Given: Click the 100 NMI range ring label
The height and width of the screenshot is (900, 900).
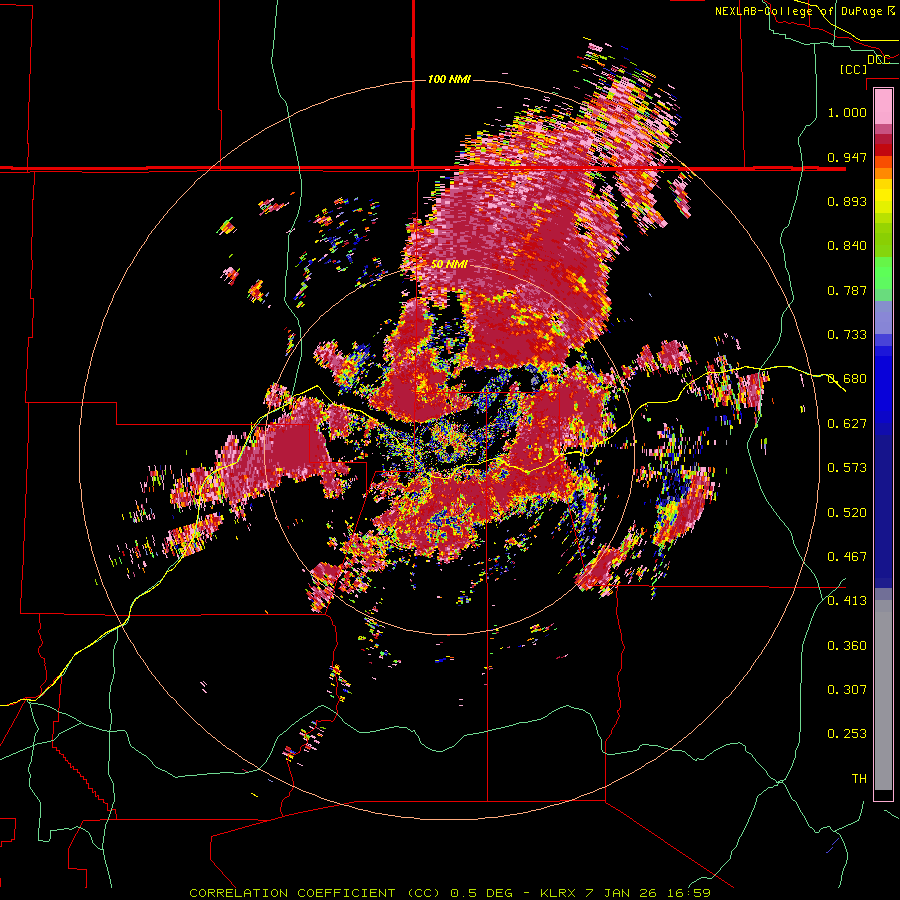Looking at the screenshot, I should [449, 79].
